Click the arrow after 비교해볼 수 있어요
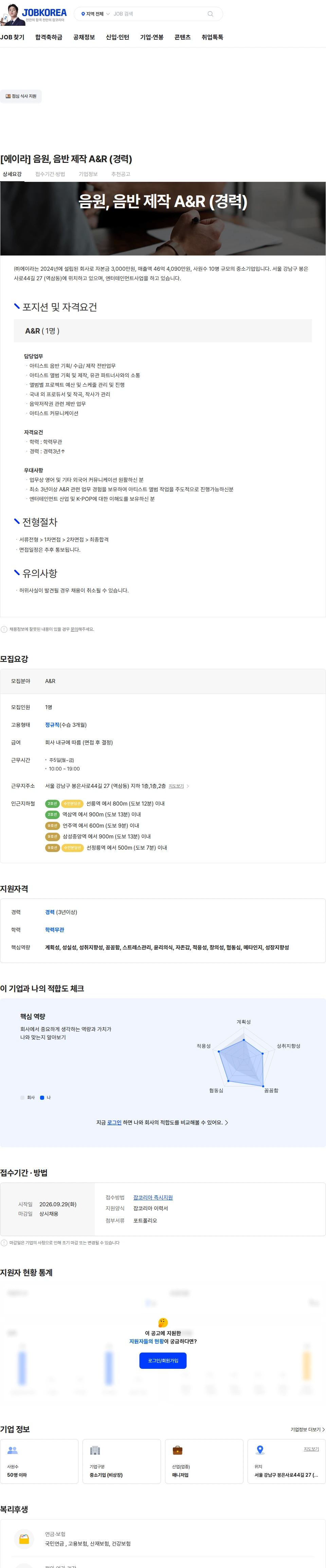326x1568 pixels. coord(227,1122)
